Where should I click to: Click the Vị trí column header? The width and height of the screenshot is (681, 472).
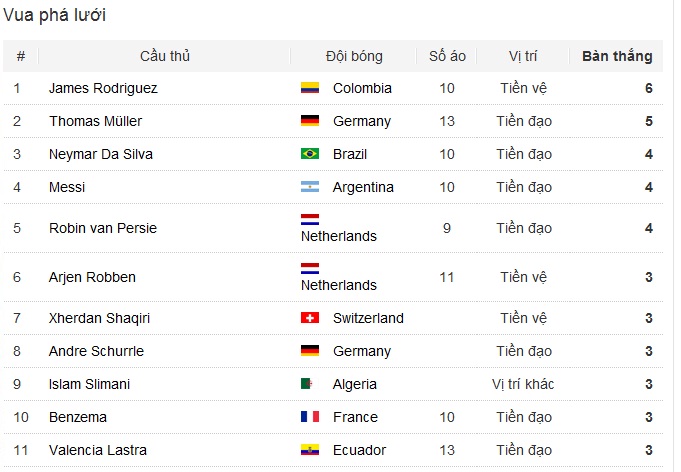[x=524, y=56]
